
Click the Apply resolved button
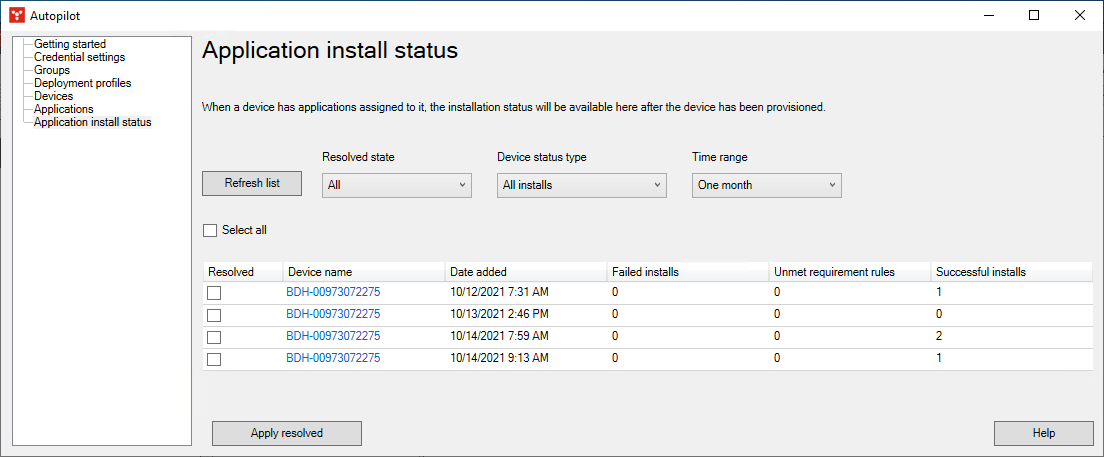[286, 433]
